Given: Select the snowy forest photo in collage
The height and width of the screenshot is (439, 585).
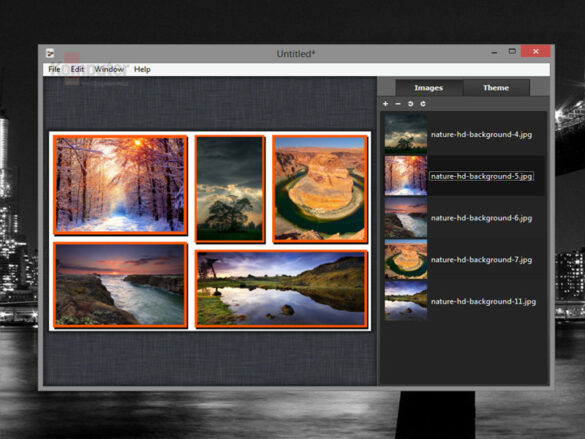Looking at the screenshot, I should click(x=120, y=185).
